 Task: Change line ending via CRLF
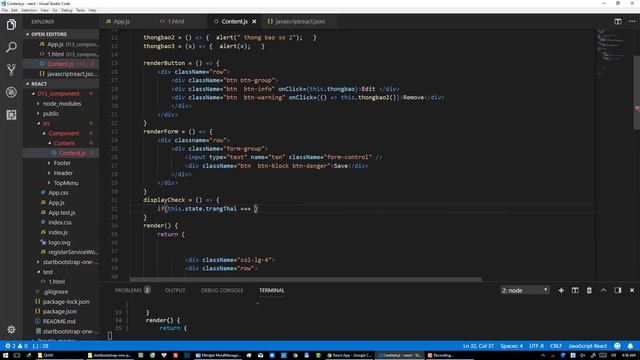point(556,346)
